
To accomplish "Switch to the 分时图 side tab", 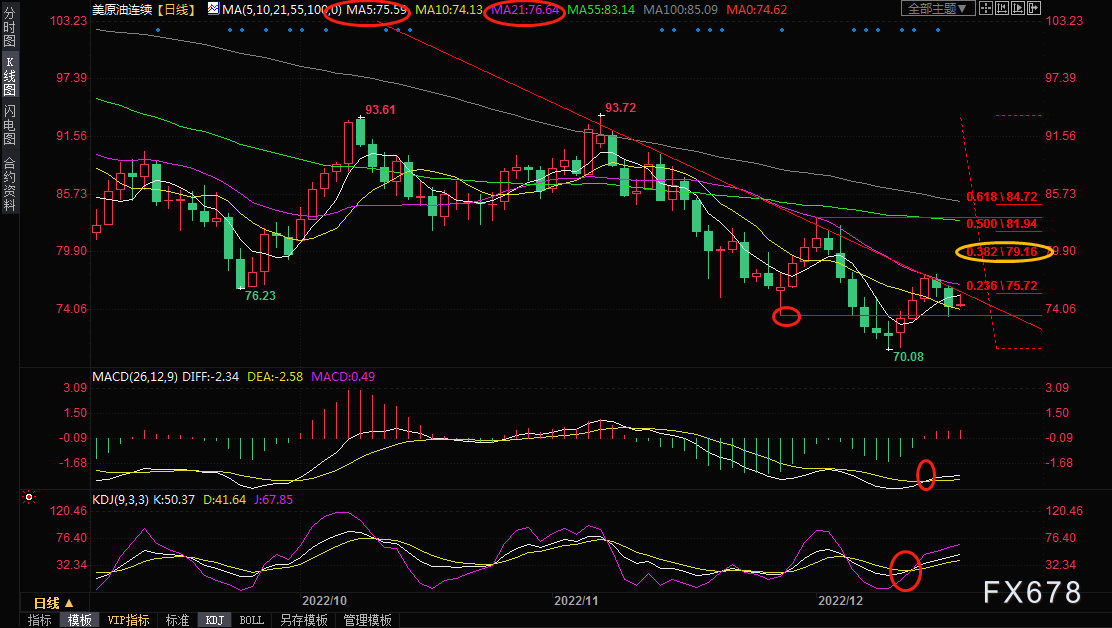I will [9, 27].
